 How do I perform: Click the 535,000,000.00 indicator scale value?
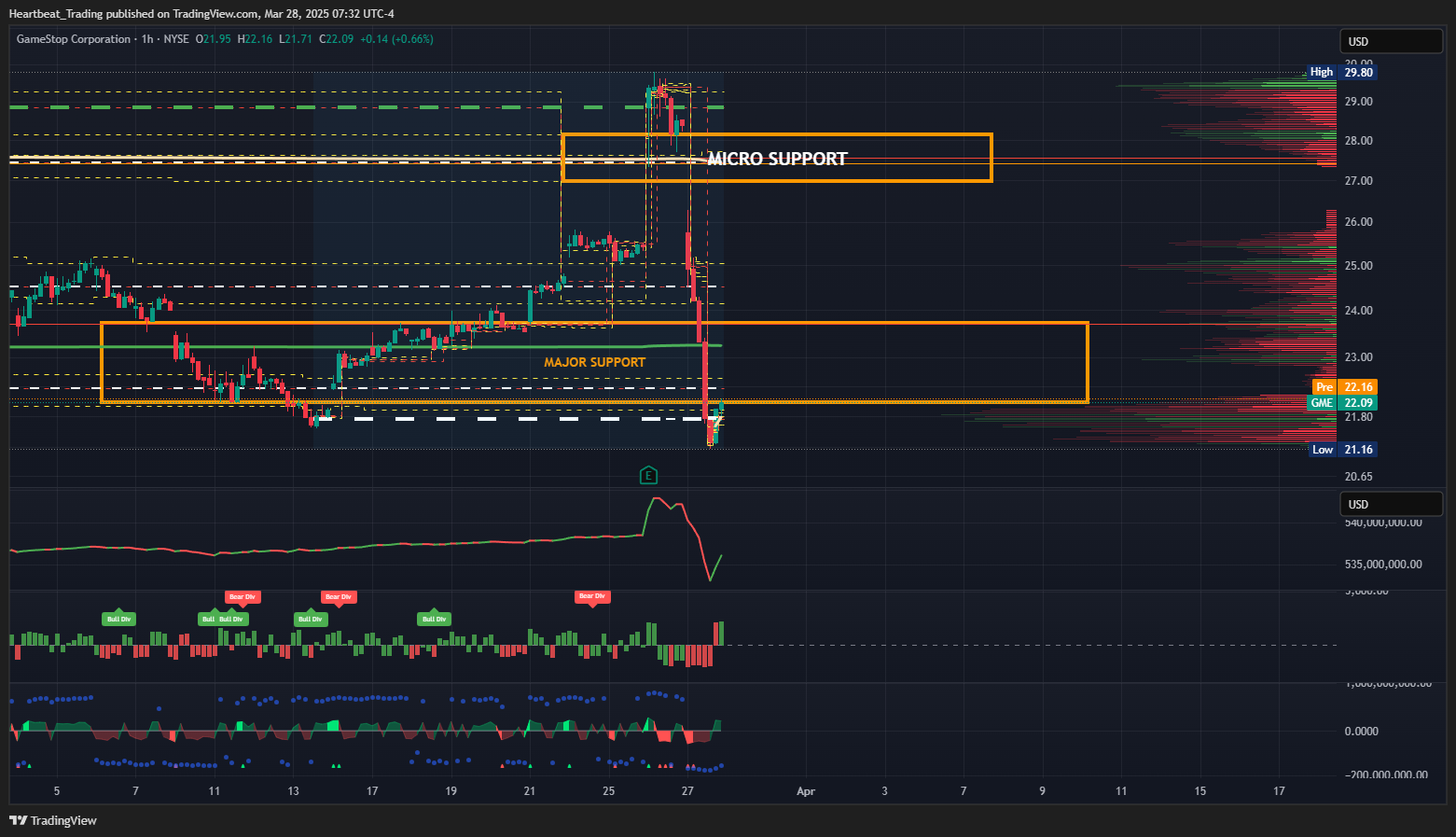point(1383,565)
